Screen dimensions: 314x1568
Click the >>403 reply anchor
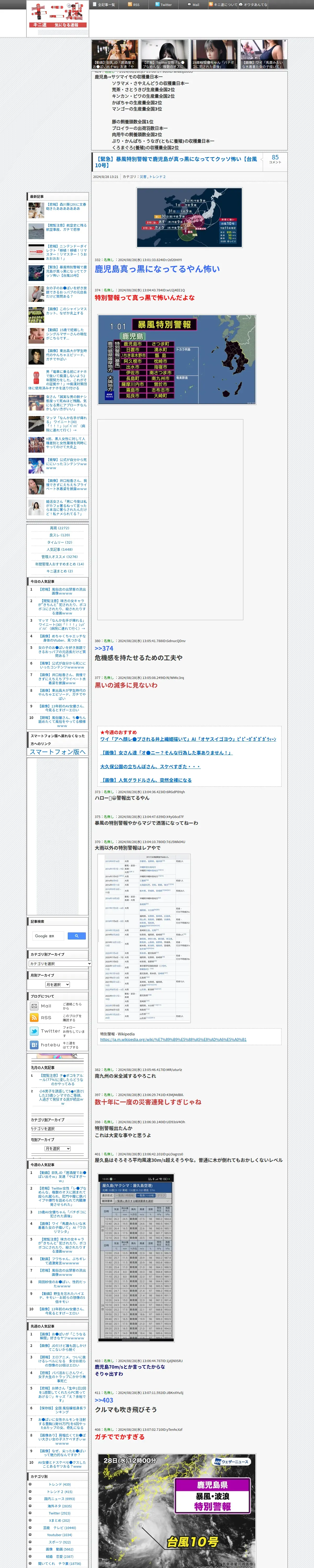[x=104, y=1400]
